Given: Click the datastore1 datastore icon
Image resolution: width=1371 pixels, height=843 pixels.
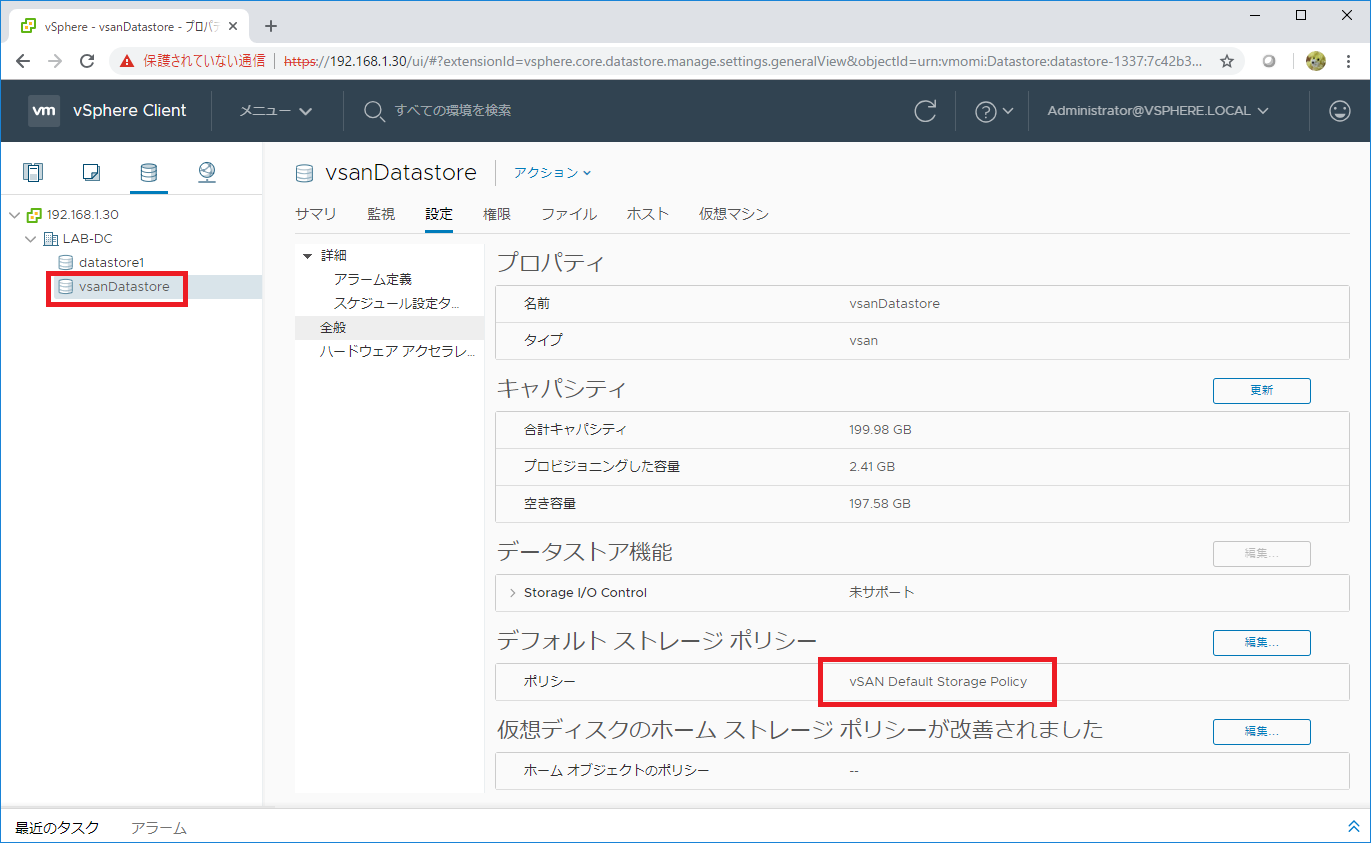Looking at the screenshot, I should 66,263.
